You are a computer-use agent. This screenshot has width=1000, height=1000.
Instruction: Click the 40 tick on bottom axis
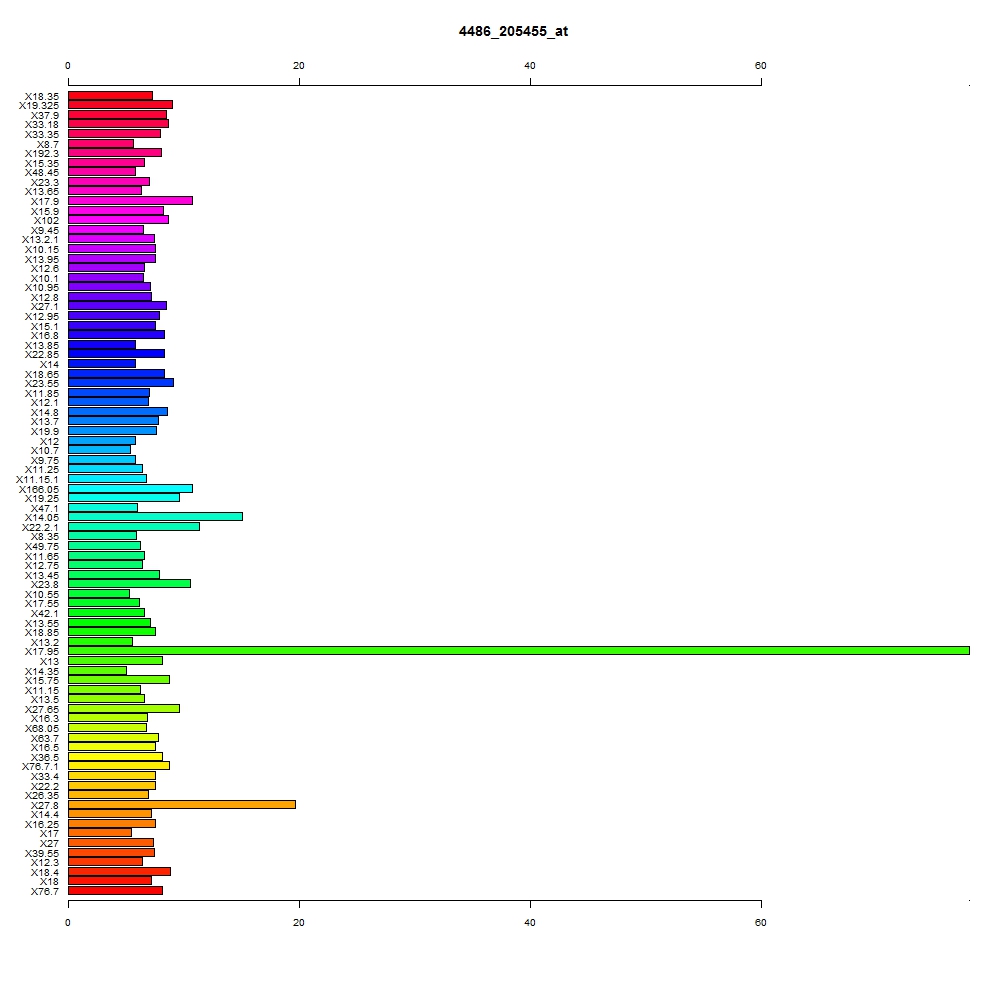[530, 923]
